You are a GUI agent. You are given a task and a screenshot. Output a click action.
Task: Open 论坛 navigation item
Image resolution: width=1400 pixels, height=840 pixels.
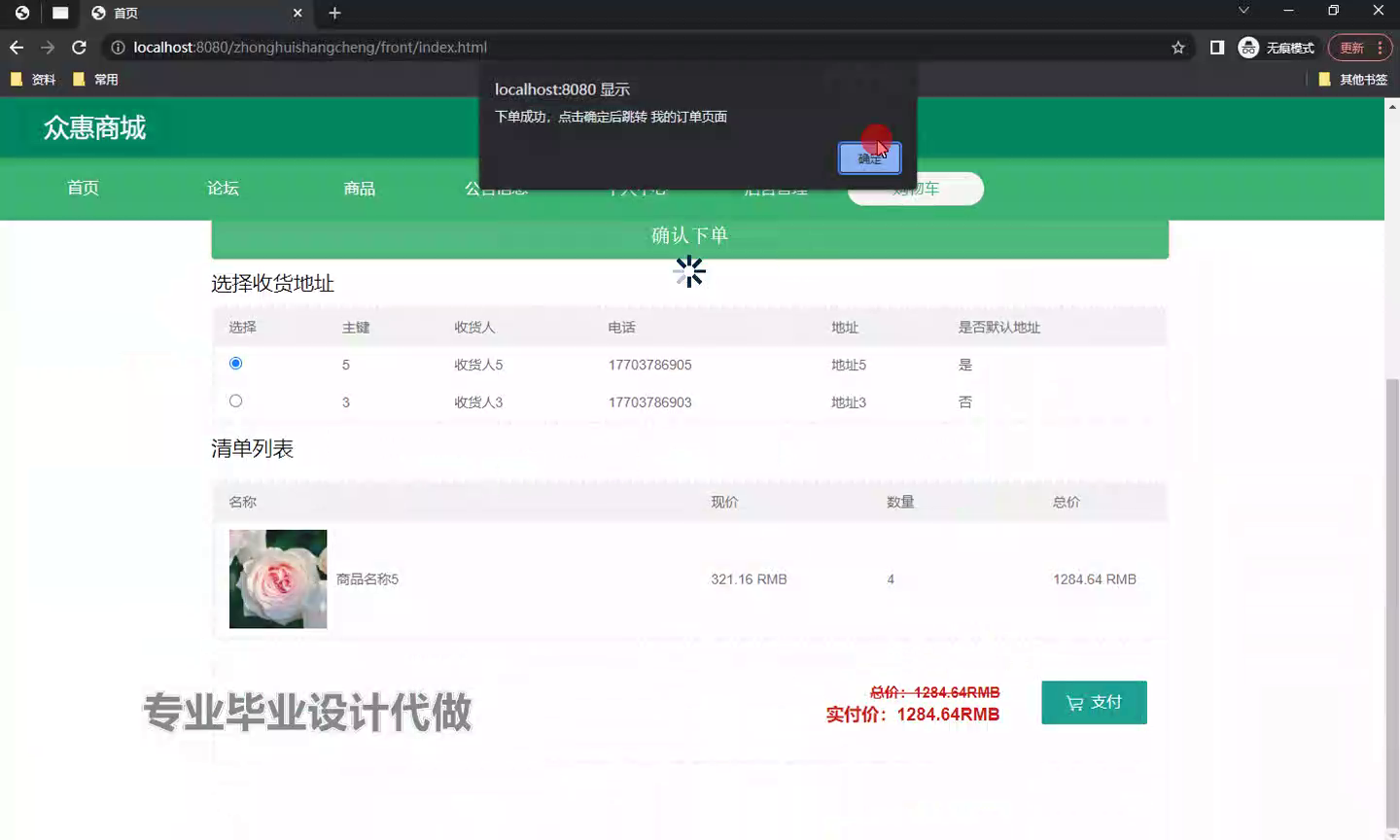tap(223, 189)
